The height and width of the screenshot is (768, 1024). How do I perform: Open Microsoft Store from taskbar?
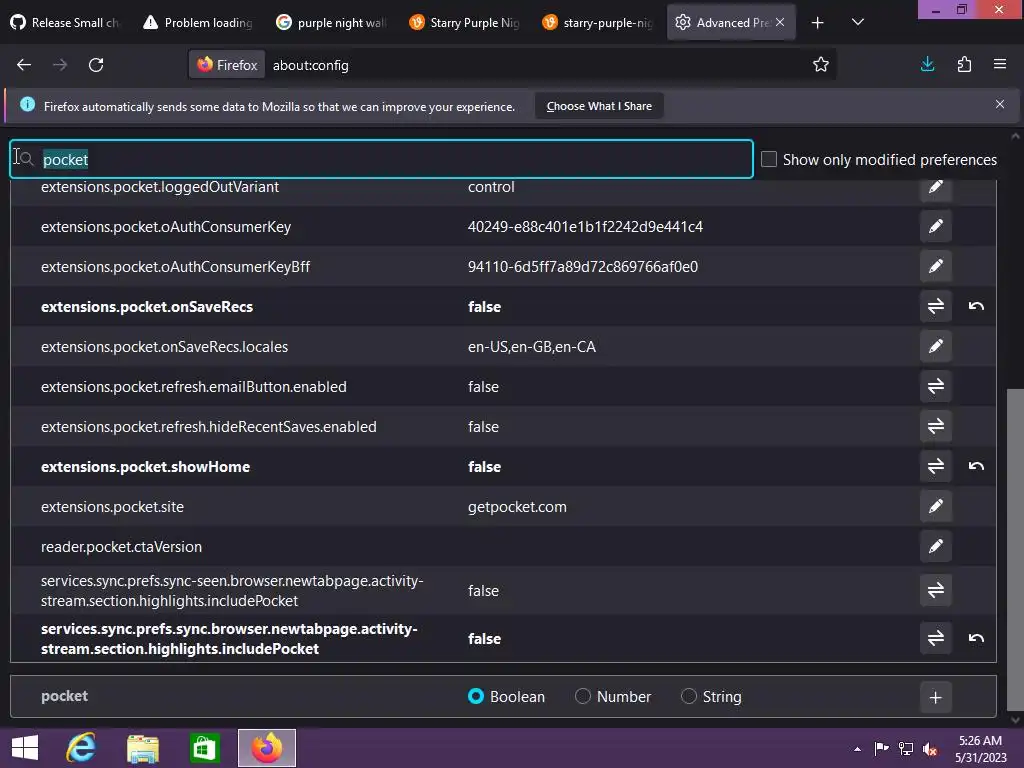204,748
